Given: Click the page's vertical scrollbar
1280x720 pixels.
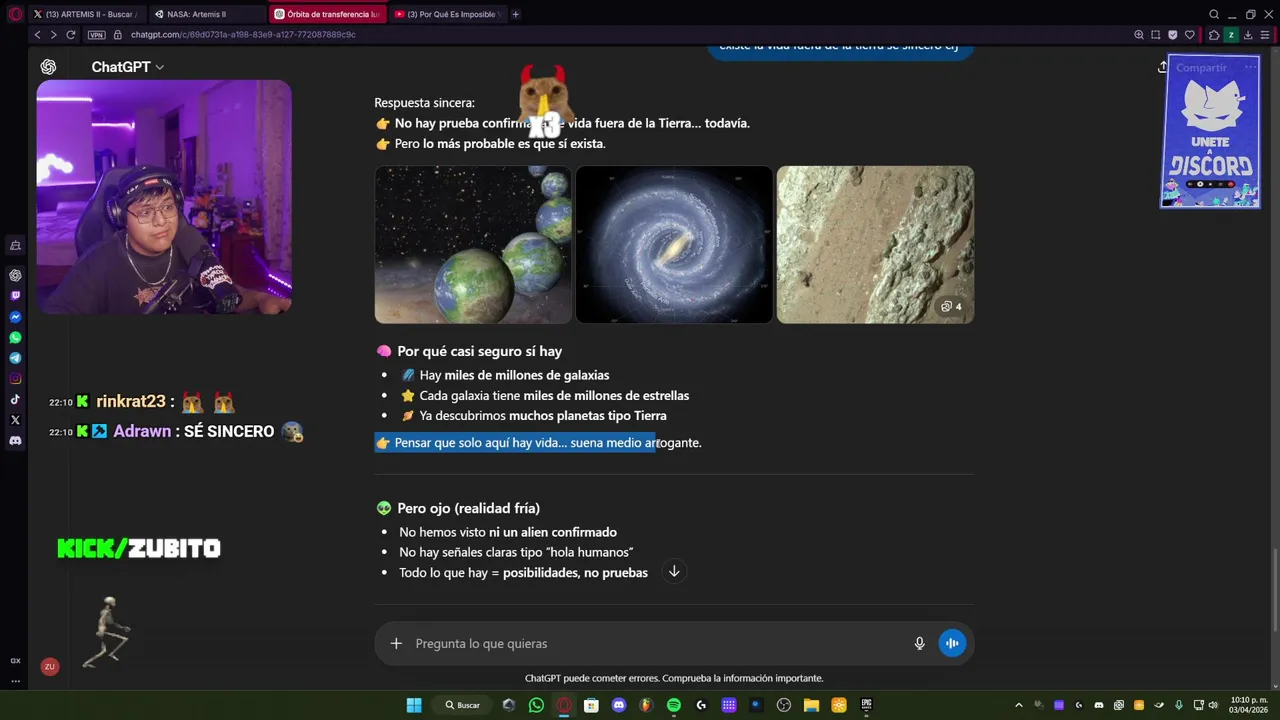Looking at the screenshot, I should click(1274, 590).
